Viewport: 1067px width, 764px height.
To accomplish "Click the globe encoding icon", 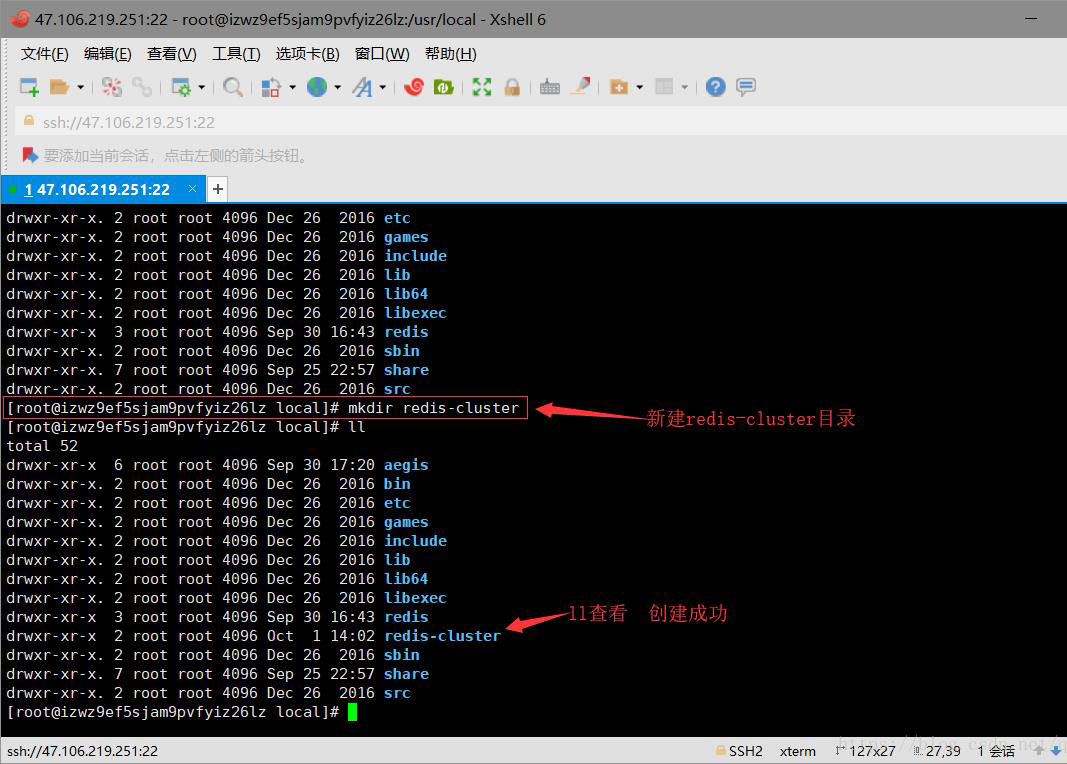I will tap(316, 87).
